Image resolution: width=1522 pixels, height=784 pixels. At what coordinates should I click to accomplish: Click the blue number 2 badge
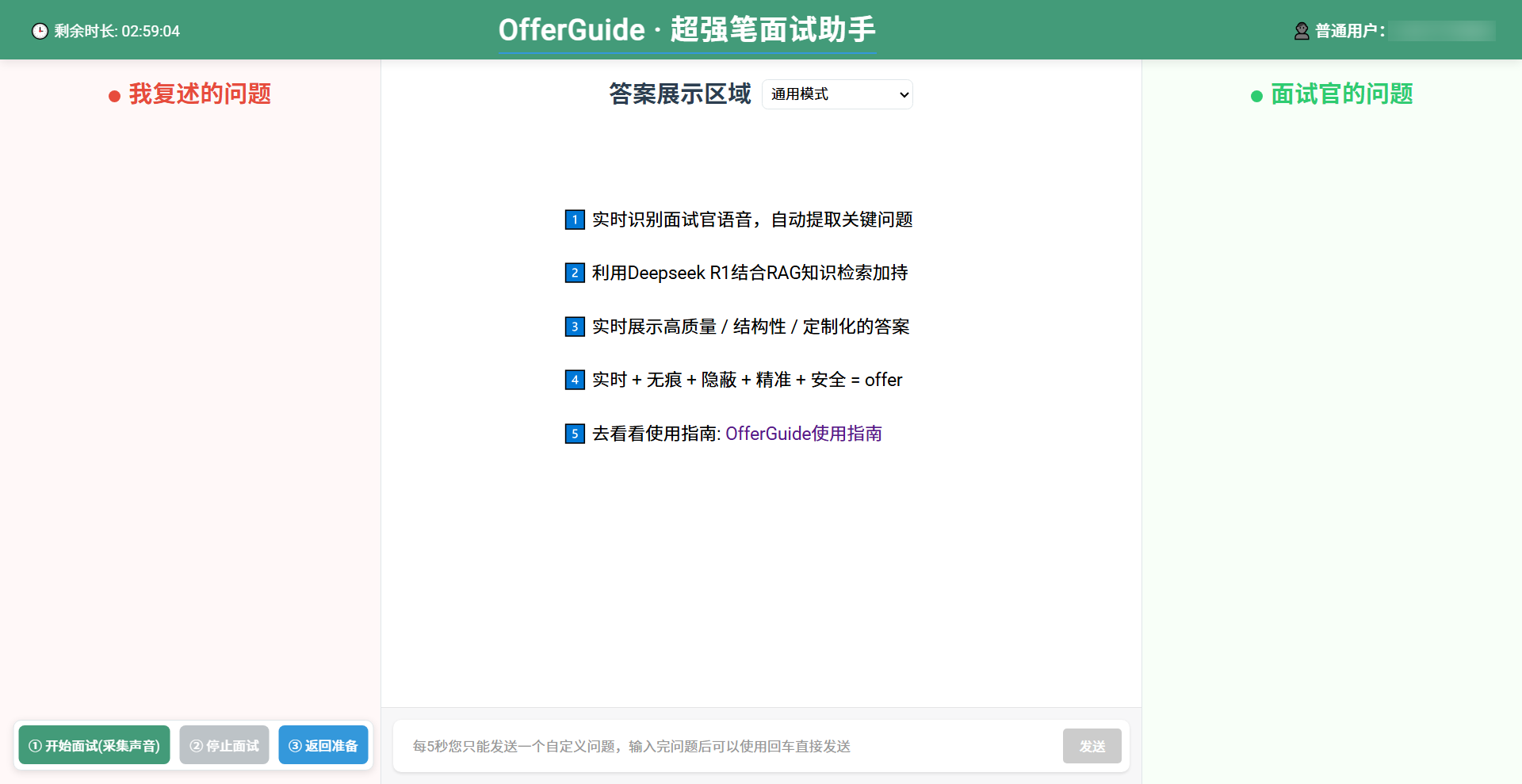pos(575,273)
